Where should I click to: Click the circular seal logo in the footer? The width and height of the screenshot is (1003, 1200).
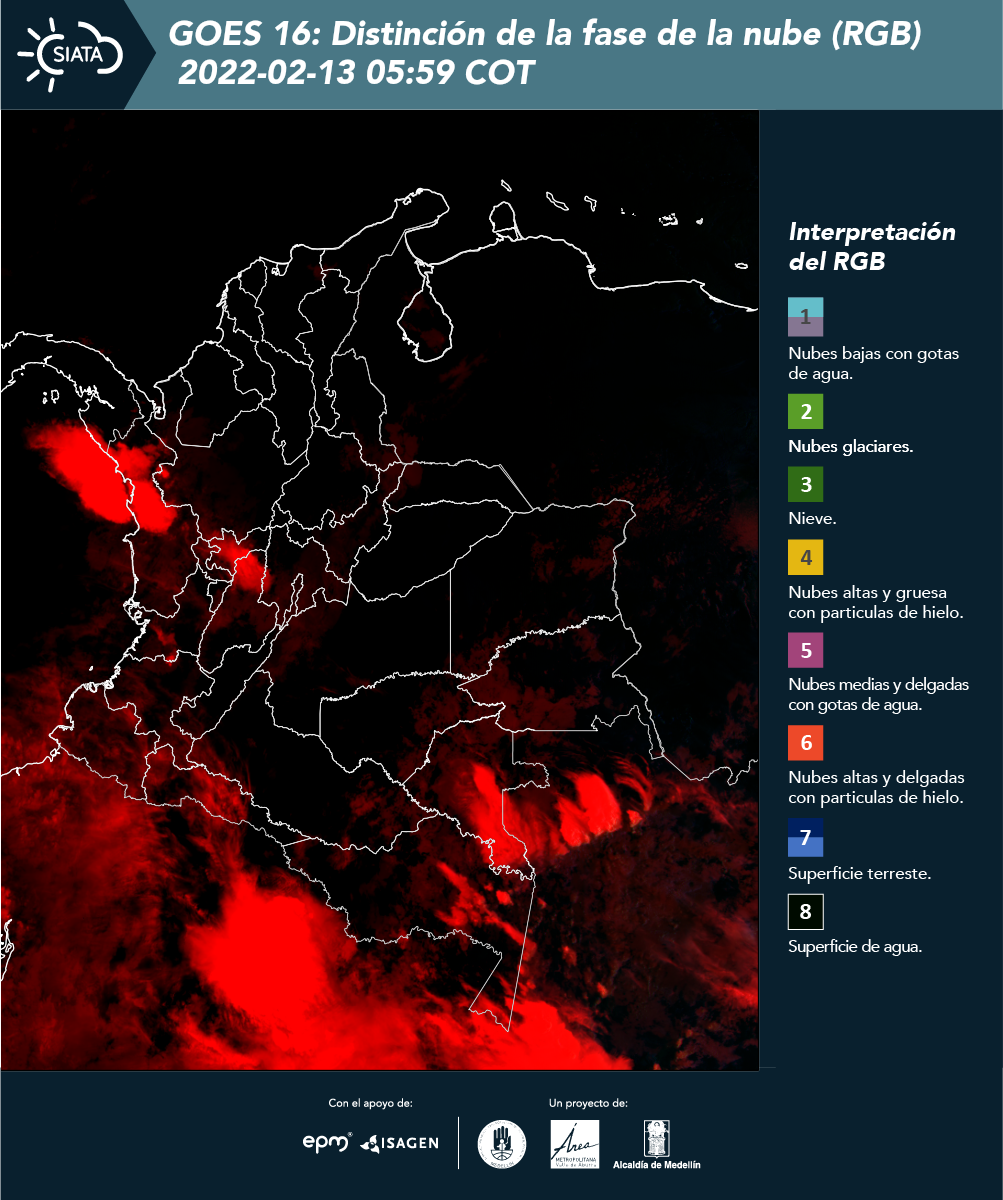[x=502, y=1144]
